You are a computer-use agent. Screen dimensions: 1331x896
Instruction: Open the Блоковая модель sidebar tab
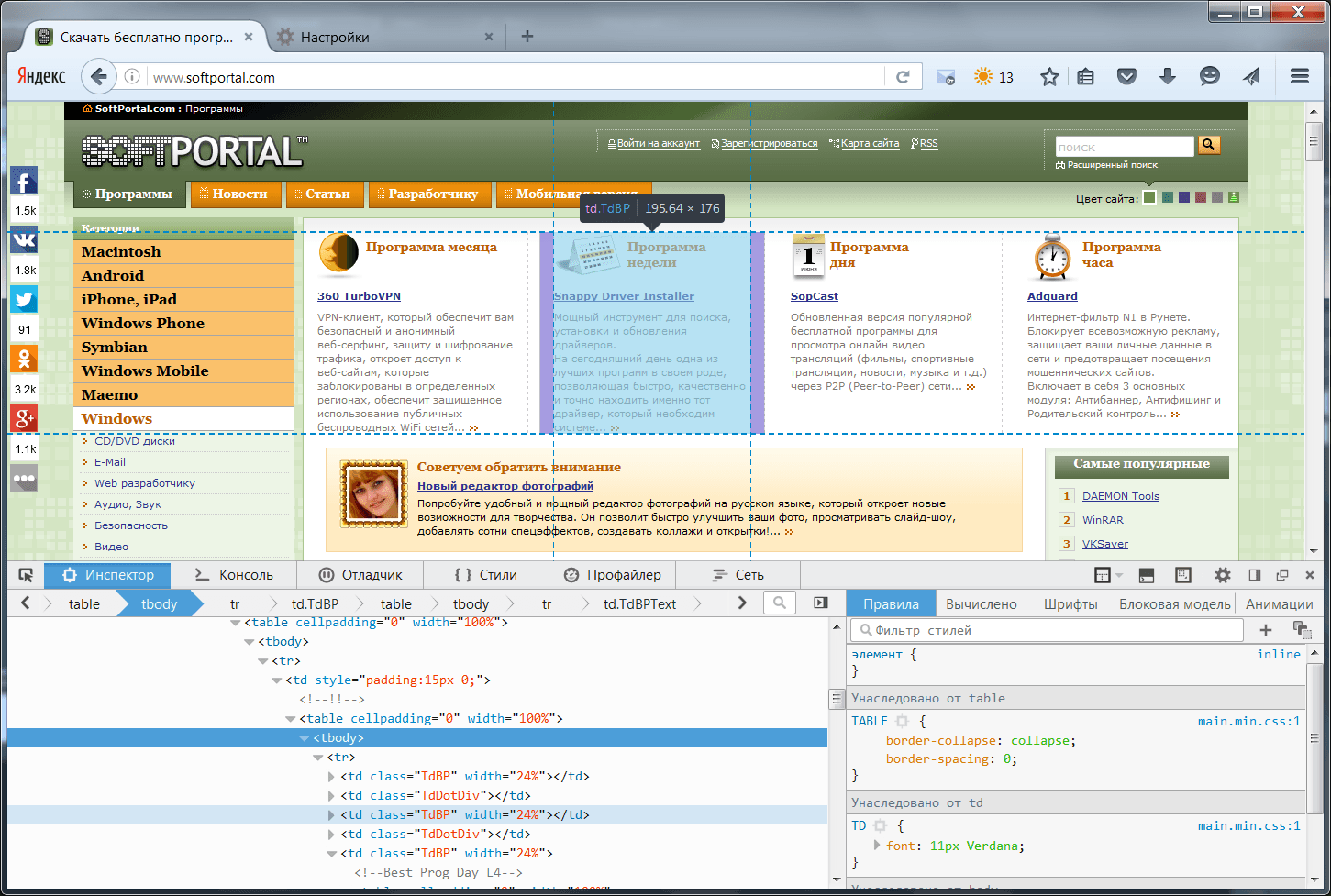[x=1175, y=604]
